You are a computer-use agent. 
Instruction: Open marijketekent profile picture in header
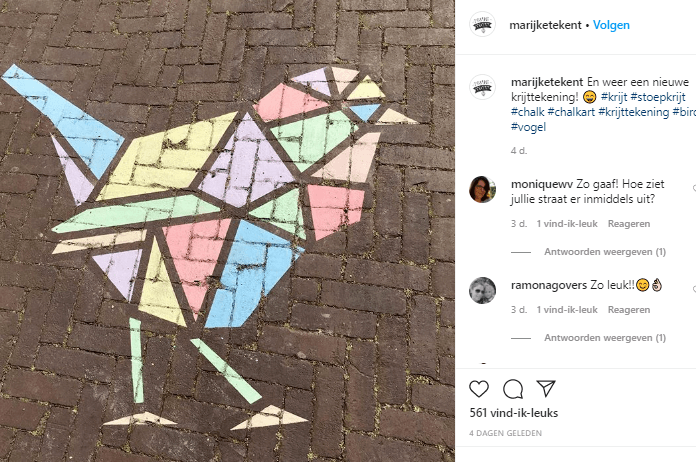pos(482,24)
